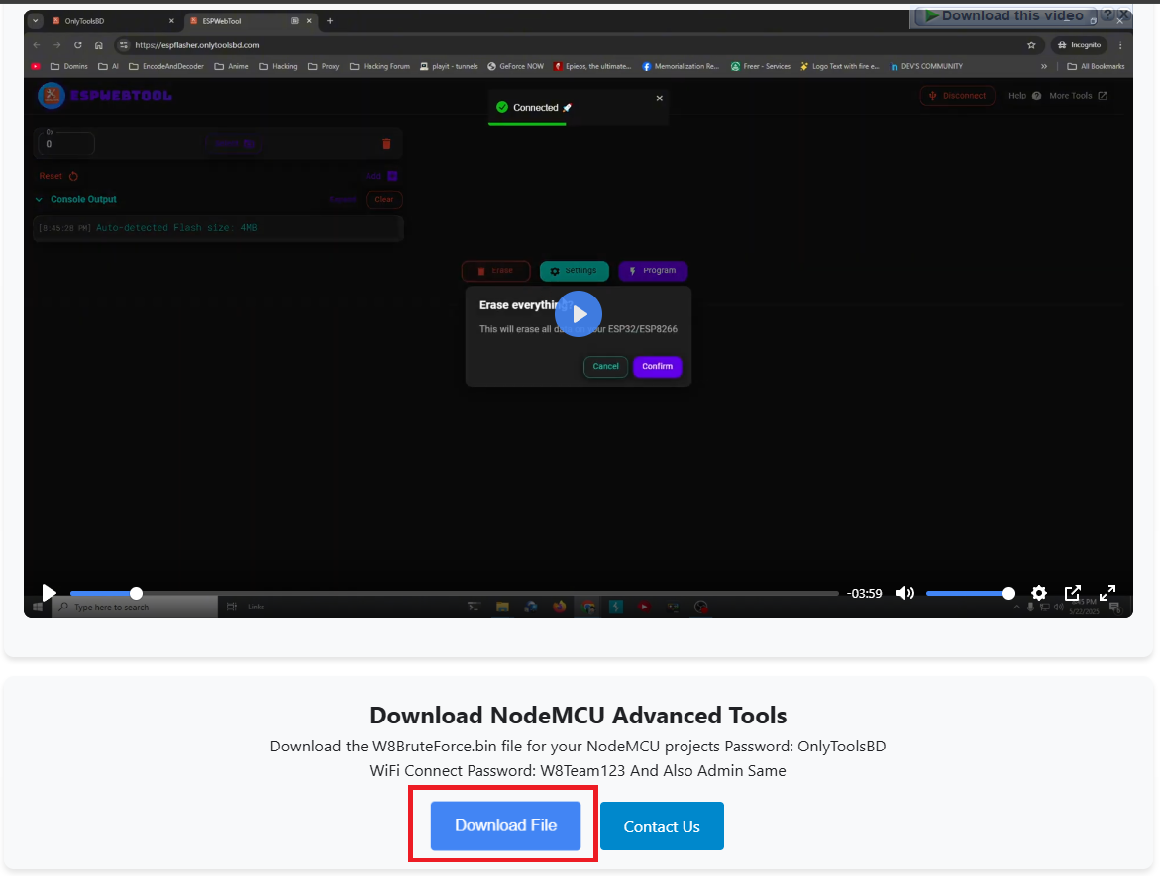
Task: Dismiss the Connected notification with its X
Action: 660,98
